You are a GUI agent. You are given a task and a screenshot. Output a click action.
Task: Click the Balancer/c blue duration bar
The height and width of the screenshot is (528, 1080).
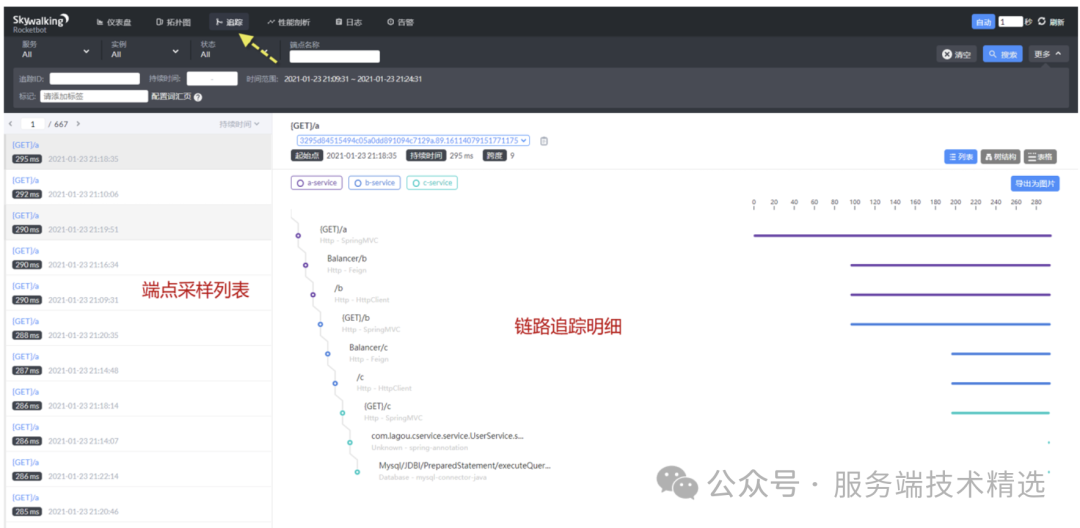[x=1001, y=354]
